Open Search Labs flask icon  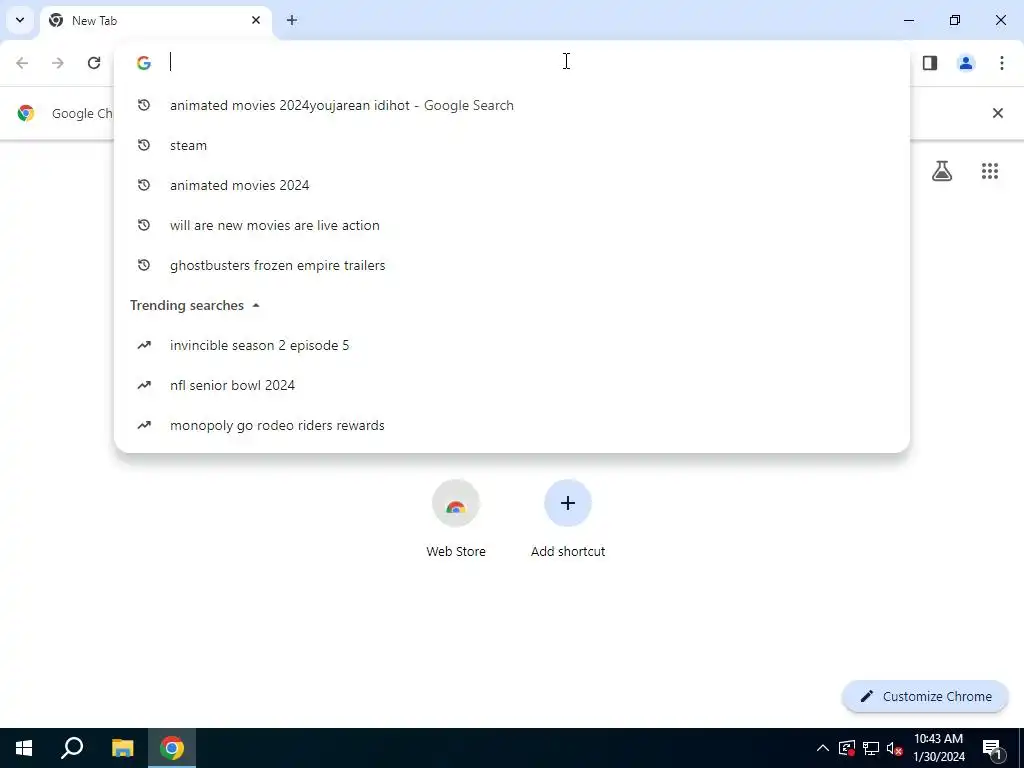942,171
